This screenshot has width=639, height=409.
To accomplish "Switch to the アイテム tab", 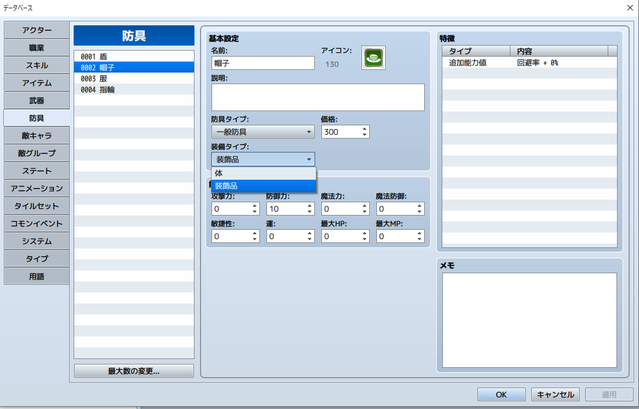I will [37, 83].
